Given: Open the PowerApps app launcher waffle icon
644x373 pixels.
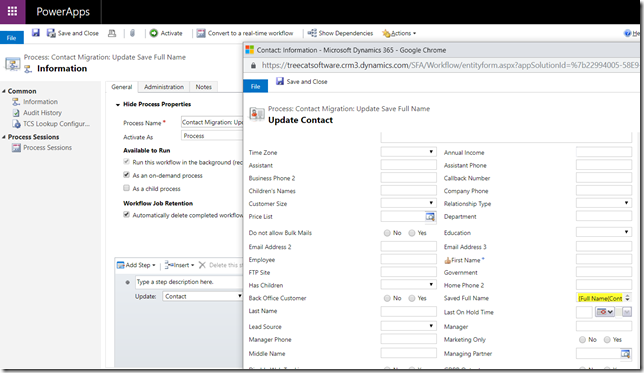Looking at the screenshot, I should tap(12, 12).
